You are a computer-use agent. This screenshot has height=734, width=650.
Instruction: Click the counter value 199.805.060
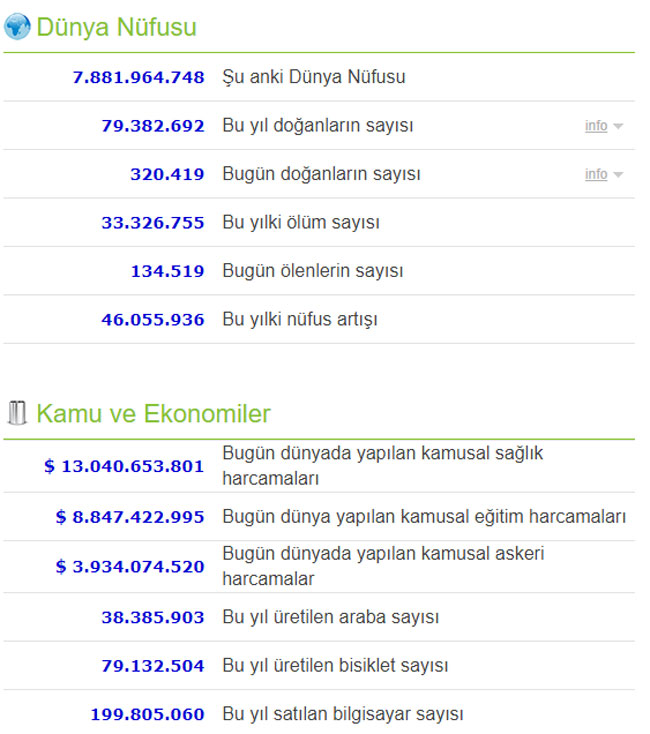point(147,715)
